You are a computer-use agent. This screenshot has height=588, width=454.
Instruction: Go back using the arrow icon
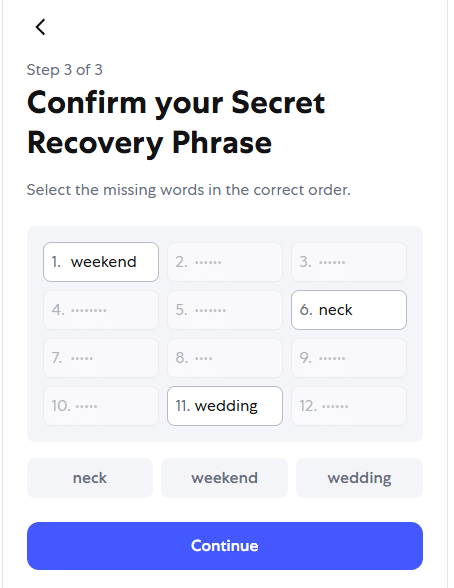(x=40, y=27)
